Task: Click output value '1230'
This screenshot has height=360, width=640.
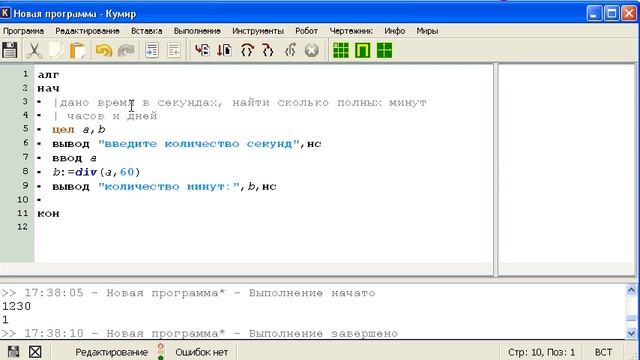Action: pyautogui.click(x=16, y=306)
